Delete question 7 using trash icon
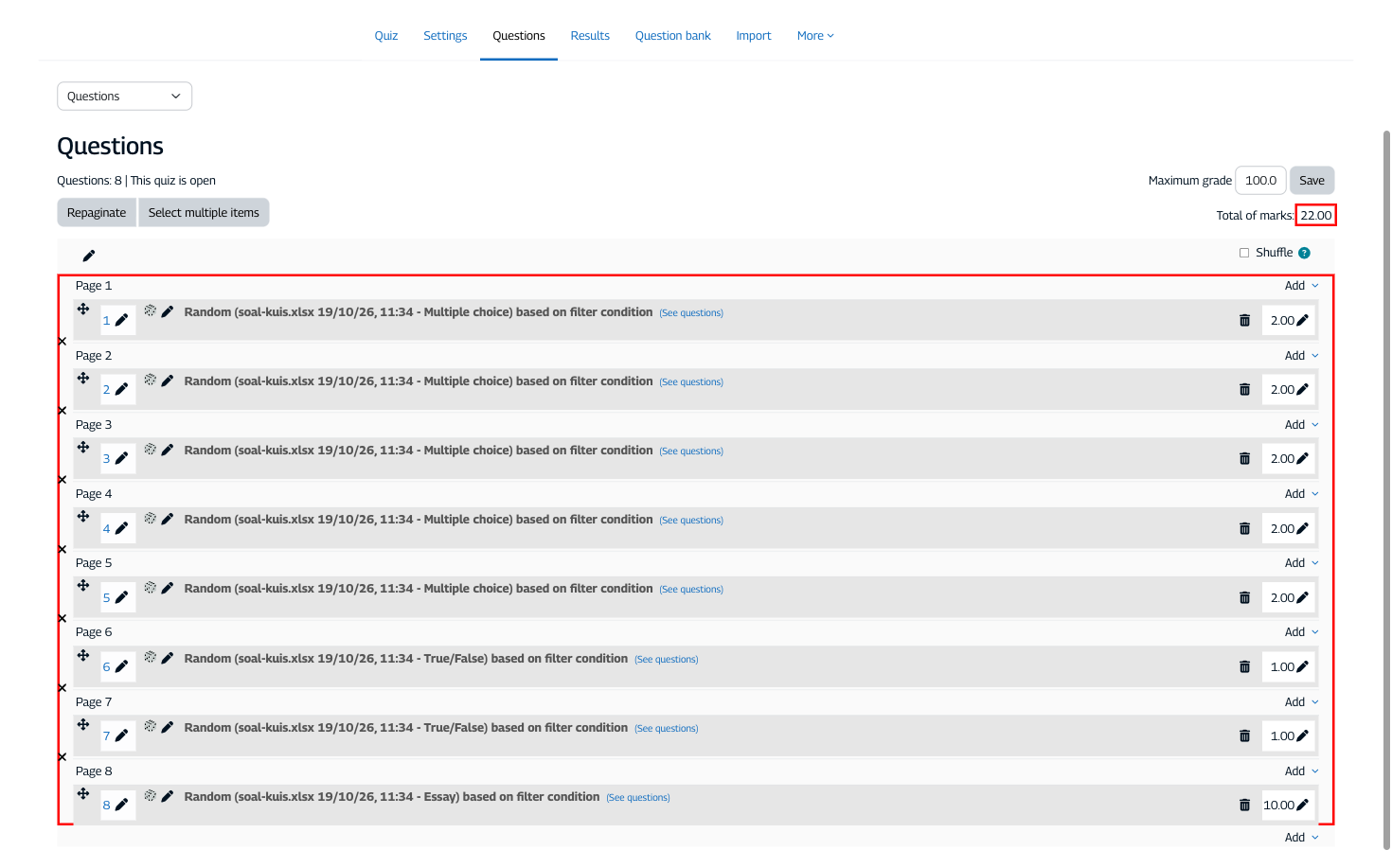Image resolution: width=1392 pixels, height=868 pixels. pos(1244,736)
